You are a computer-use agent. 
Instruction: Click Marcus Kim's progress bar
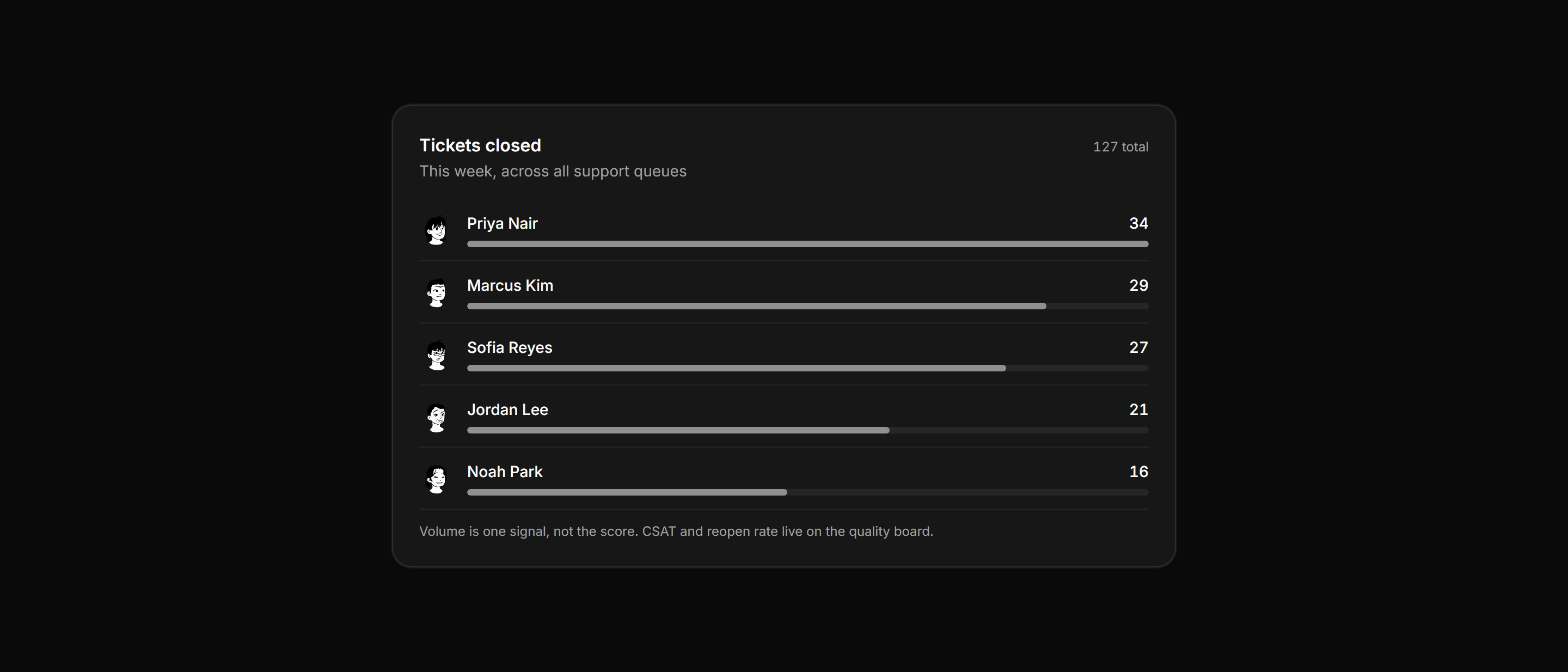point(808,306)
